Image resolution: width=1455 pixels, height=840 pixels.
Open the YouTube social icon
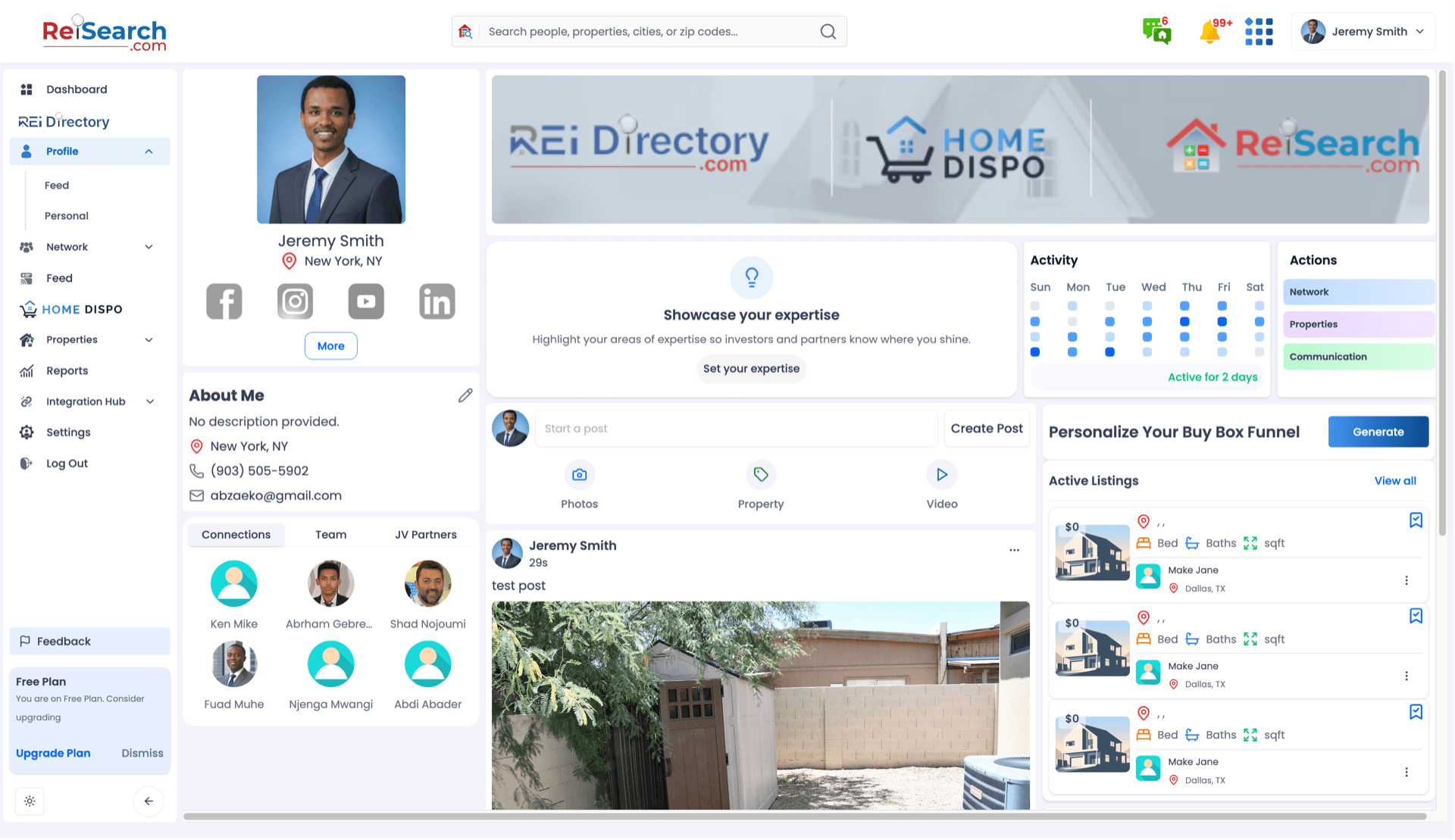click(x=366, y=301)
